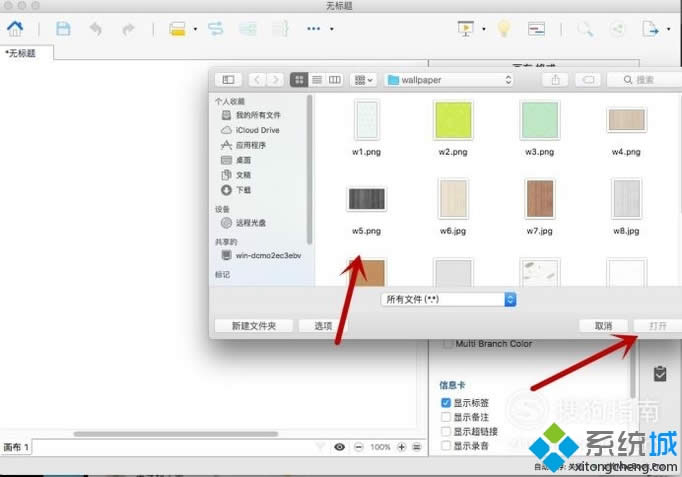Image resolution: width=682 pixels, height=477 pixels.
Task: Select win-dcmo2ec3ebv shared computer
Action: pos(260,255)
